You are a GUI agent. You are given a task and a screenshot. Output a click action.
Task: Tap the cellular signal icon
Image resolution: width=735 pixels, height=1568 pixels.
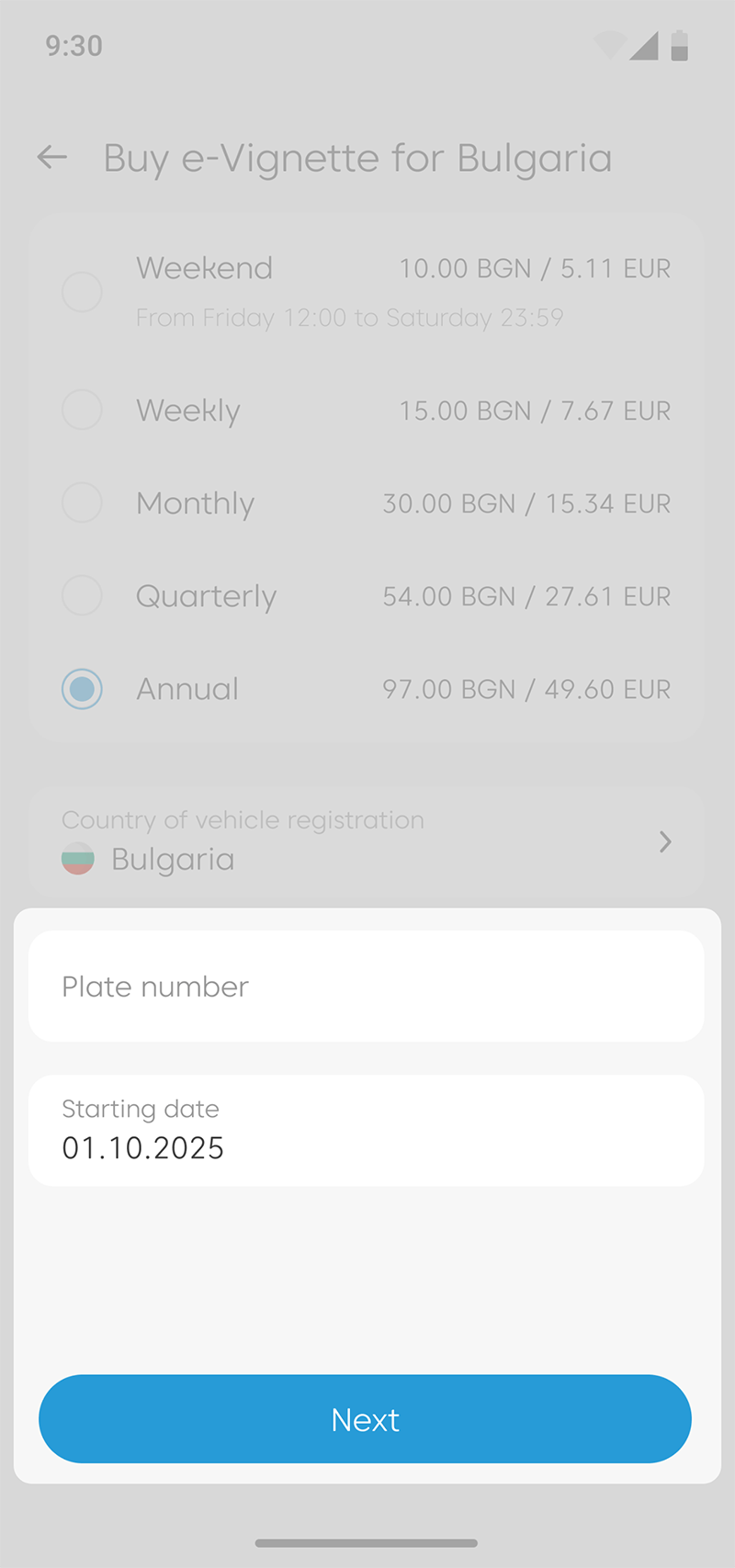pos(644,45)
